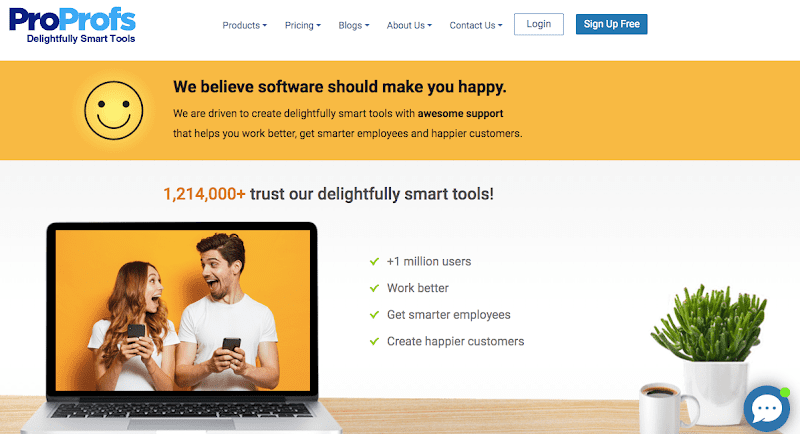Click the Sign Up Free button
The width and height of the screenshot is (800, 434).
click(x=611, y=24)
